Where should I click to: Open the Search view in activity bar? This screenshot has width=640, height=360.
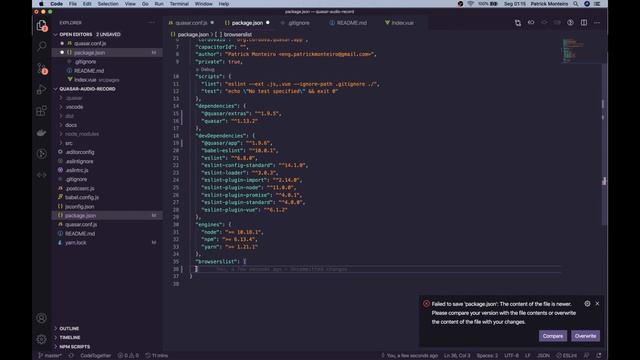pos(42,46)
